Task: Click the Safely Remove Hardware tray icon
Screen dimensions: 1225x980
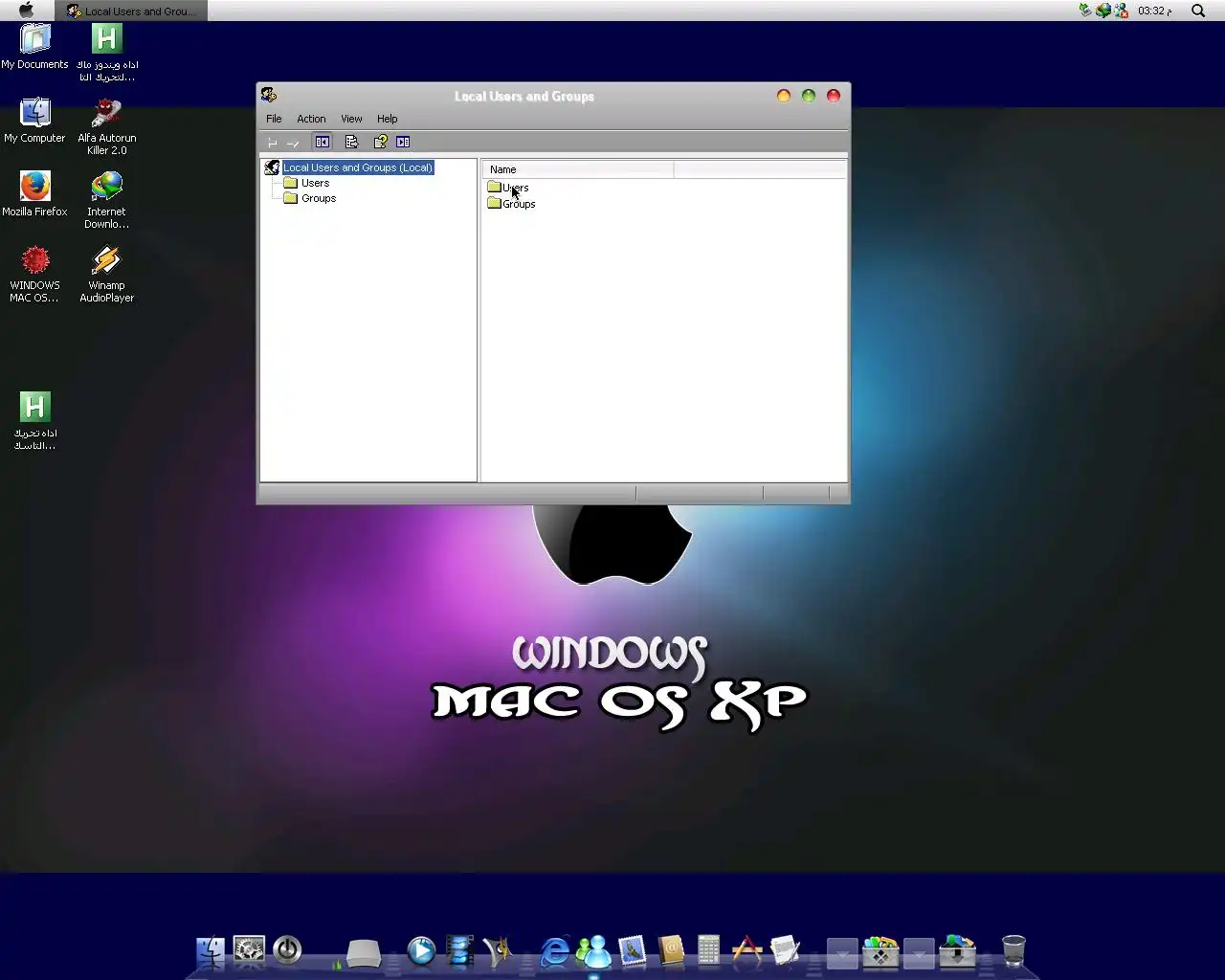Action: click(x=1085, y=11)
